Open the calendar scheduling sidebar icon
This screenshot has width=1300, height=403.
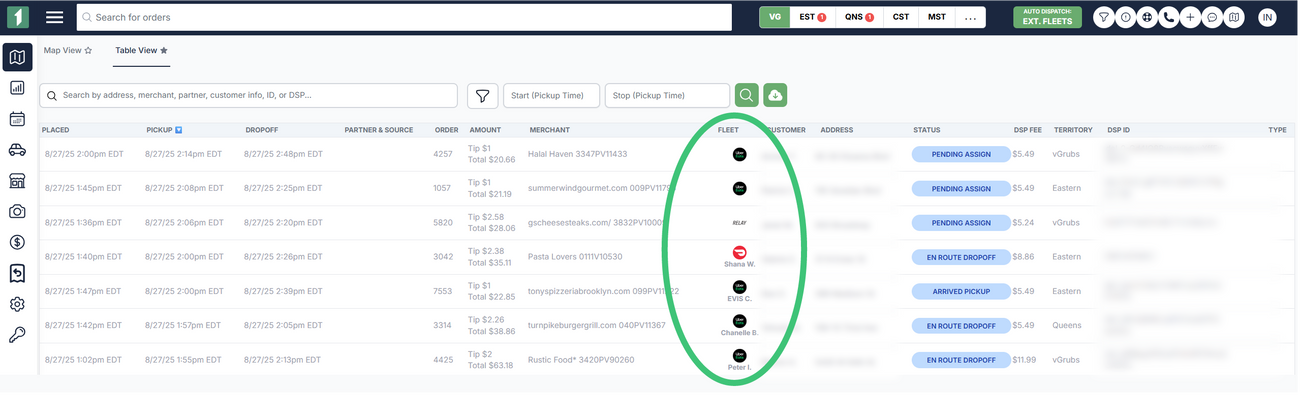[x=17, y=119]
